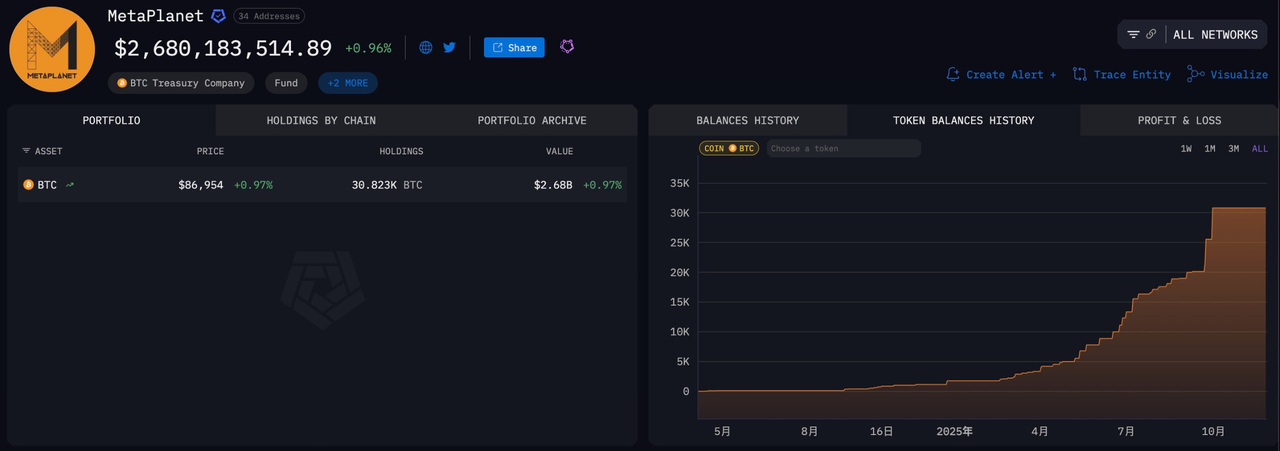Open the Profit & Loss tab

1179,120
